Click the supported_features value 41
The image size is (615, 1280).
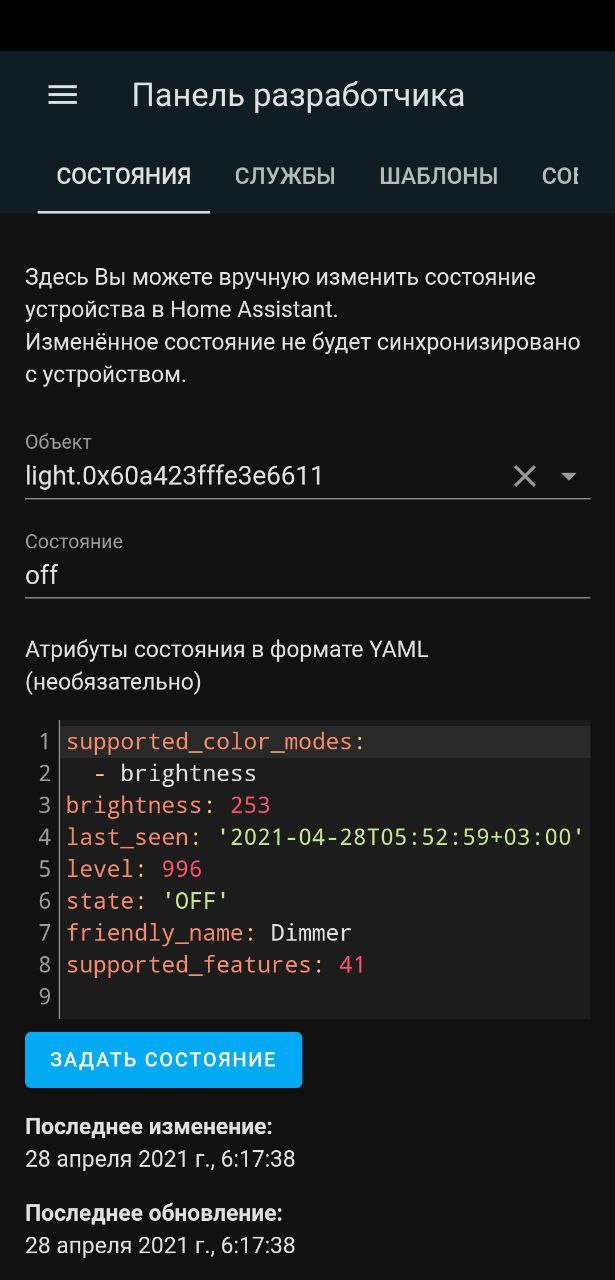click(351, 965)
